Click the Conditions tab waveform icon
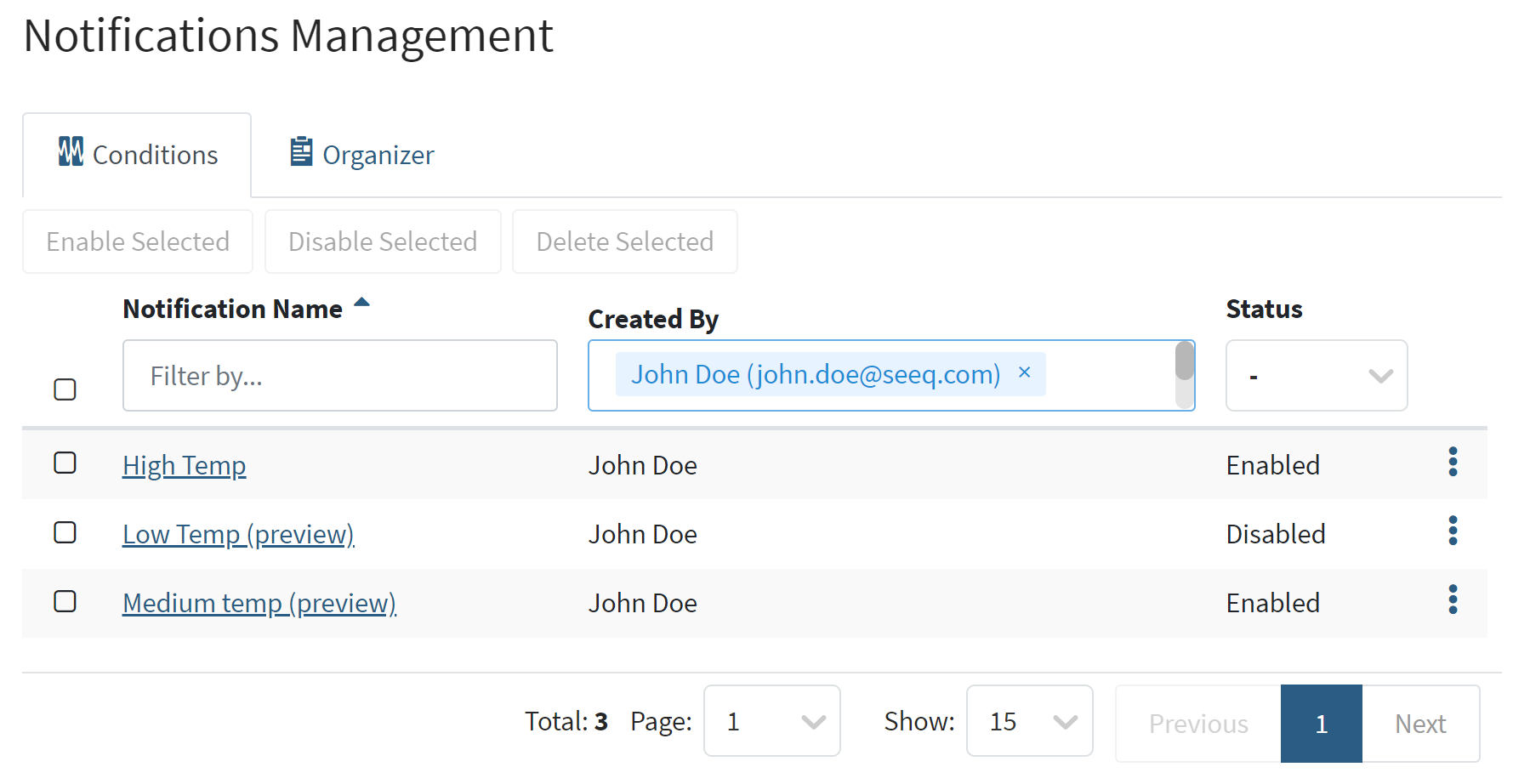This screenshot has width=1513, height=784. (x=71, y=152)
